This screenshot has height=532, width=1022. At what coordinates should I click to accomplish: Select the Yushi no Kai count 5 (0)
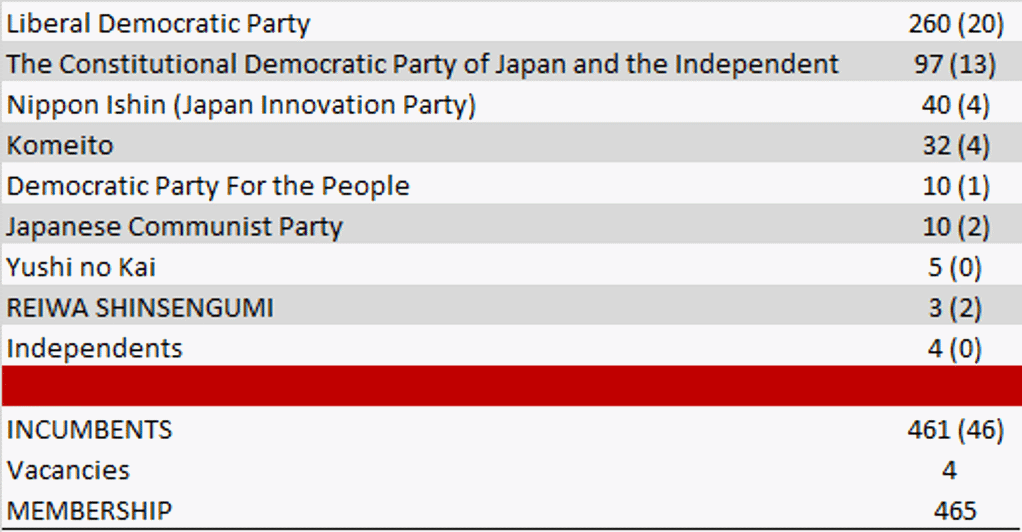point(955,268)
